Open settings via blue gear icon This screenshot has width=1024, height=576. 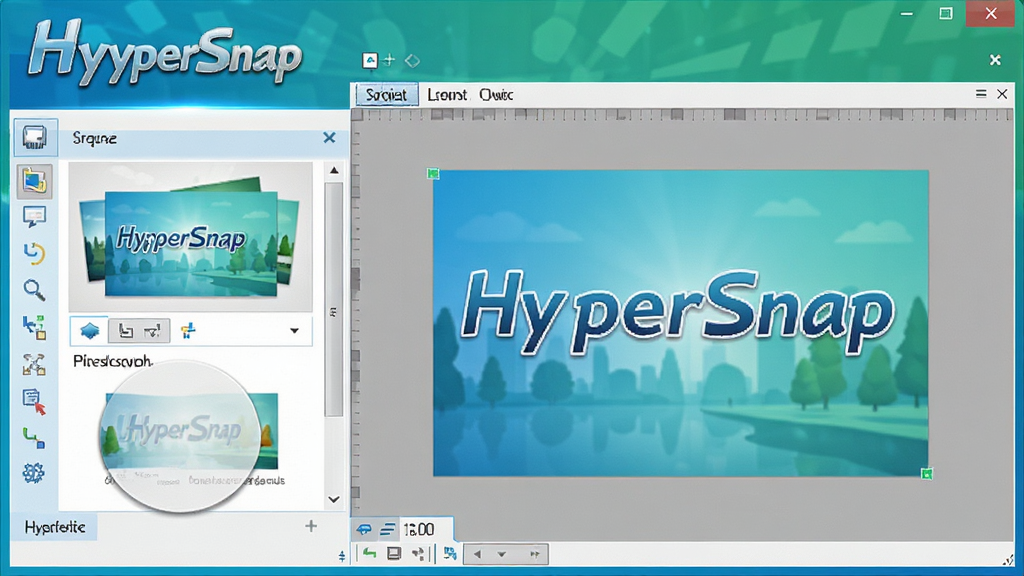click(34, 473)
